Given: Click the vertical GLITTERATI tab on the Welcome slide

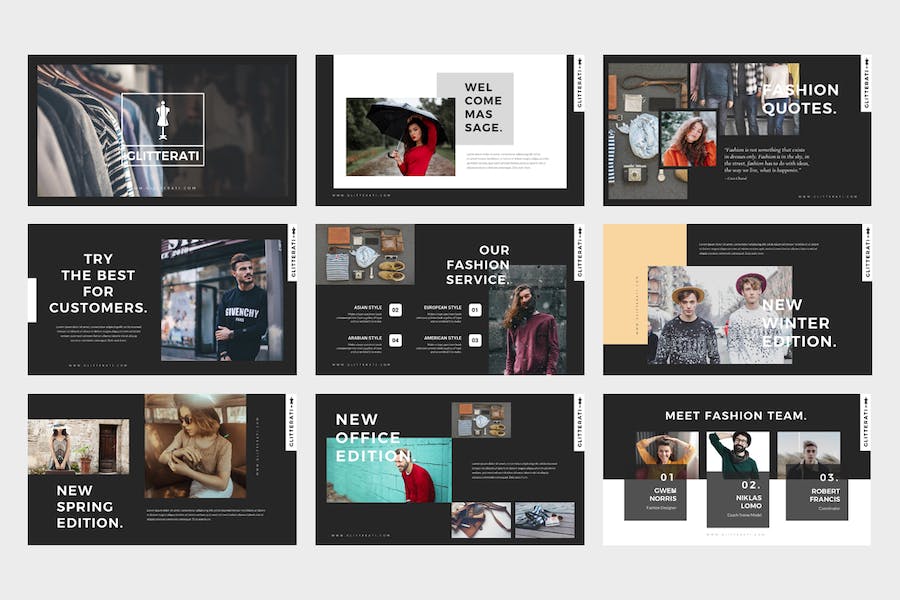Looking at the screenshot, I should click(579, 84).
